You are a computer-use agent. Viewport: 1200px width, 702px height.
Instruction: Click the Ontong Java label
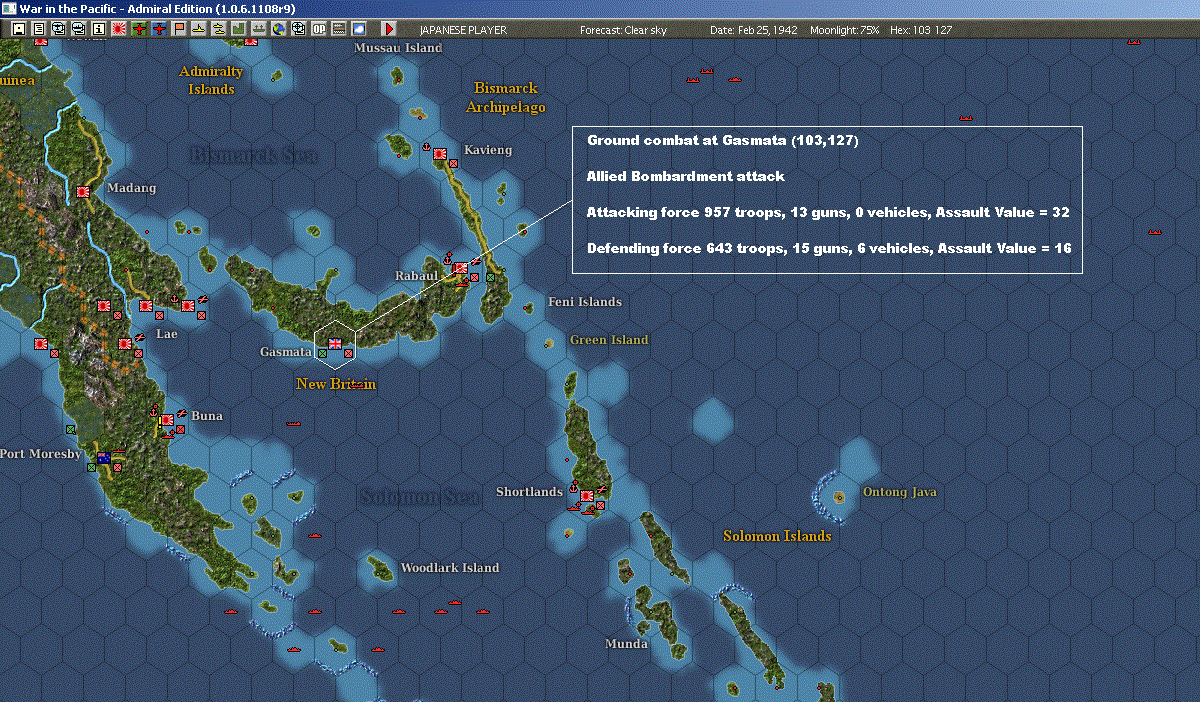[900, 492]
